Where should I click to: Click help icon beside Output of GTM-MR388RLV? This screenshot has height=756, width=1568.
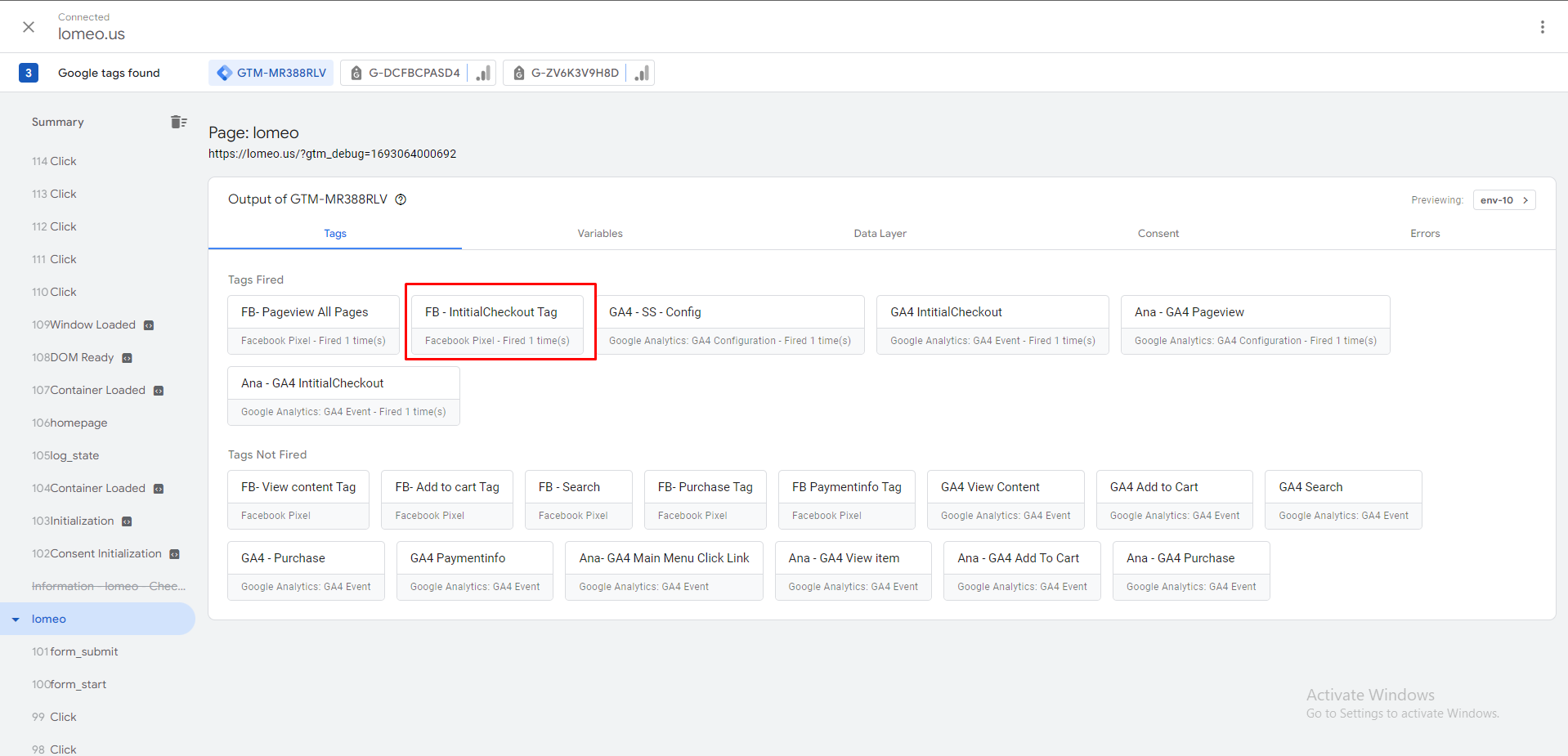click(401, 199)
